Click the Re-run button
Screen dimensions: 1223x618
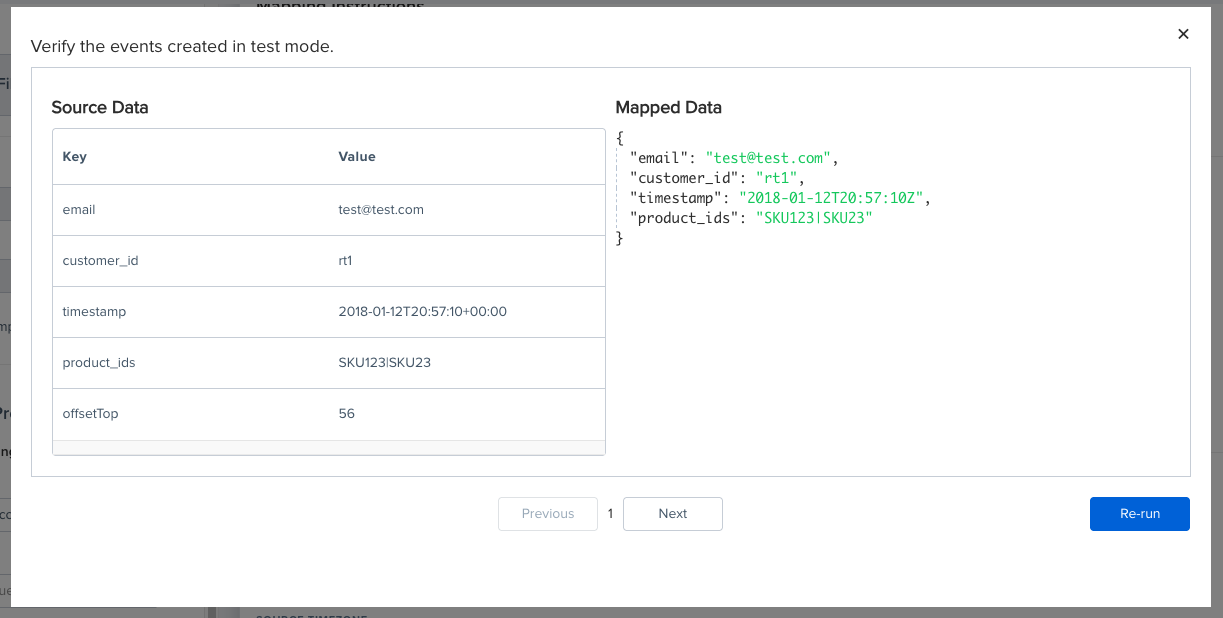pos(1140,514)
